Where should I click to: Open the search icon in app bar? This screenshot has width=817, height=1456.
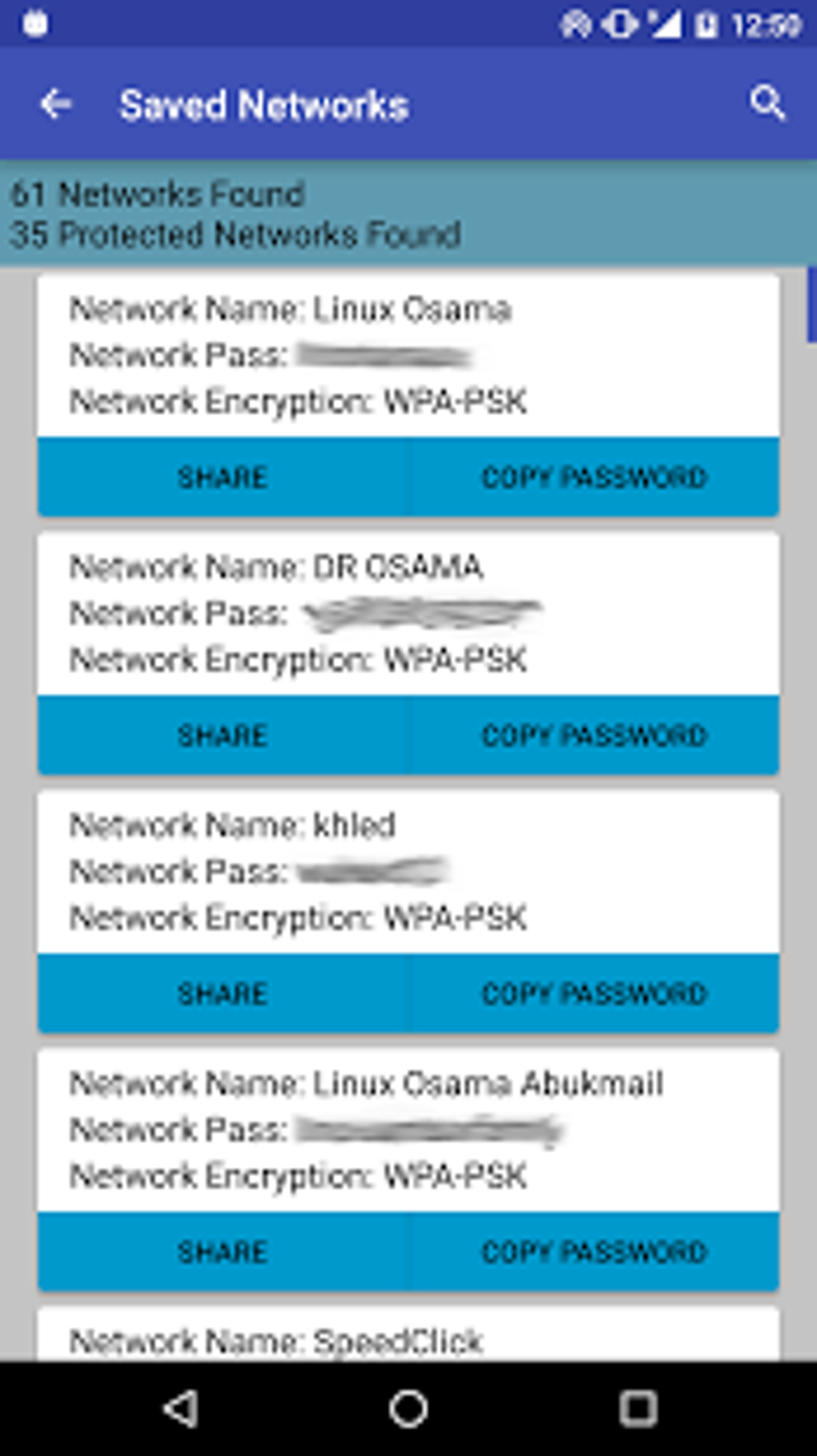tap(767, 103)
